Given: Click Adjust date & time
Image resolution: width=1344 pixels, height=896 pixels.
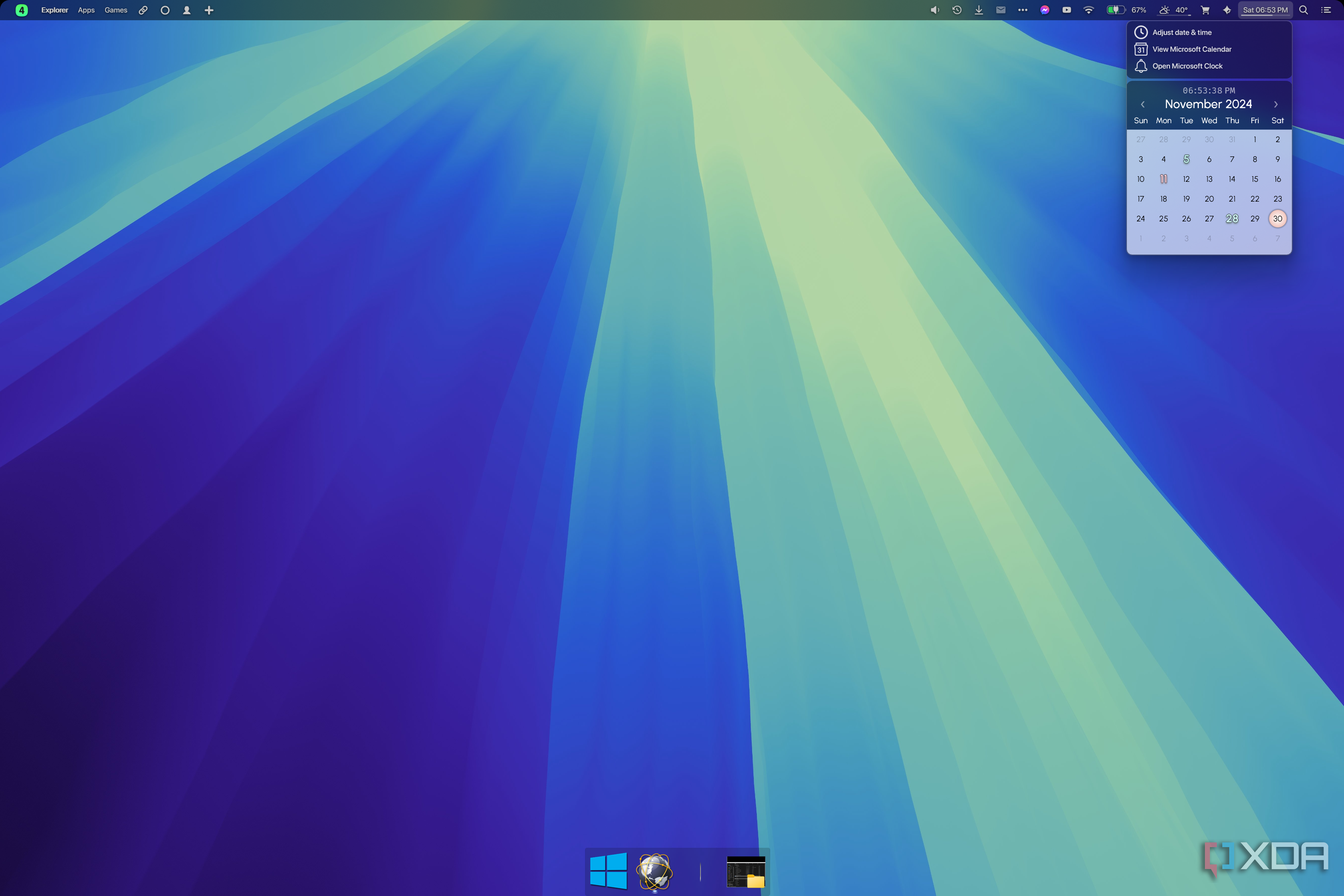Looking at the screenshot, I should pyautogui.click(x=1182, y=33).
